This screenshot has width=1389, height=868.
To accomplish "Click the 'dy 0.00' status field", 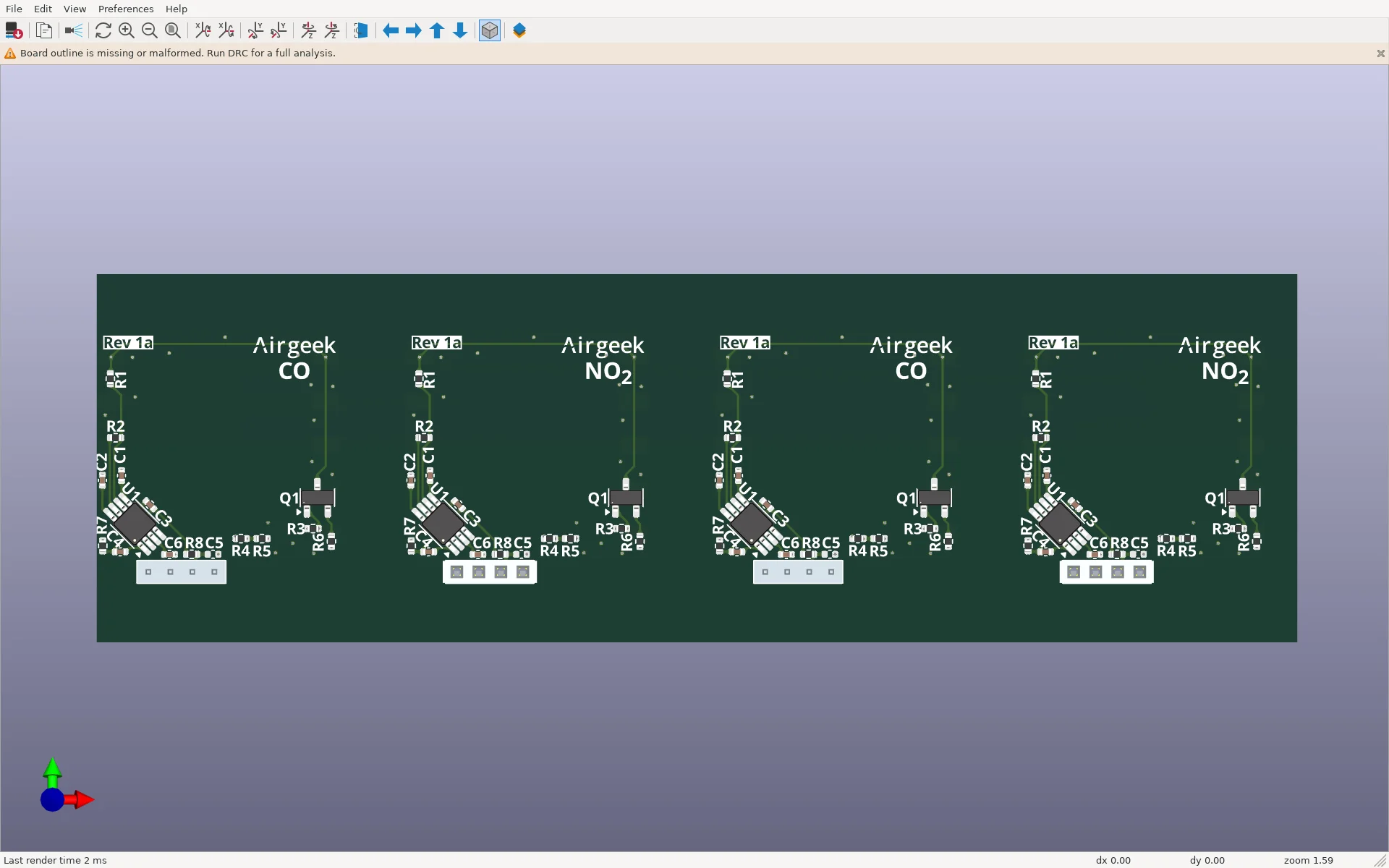I will 1207,860.
